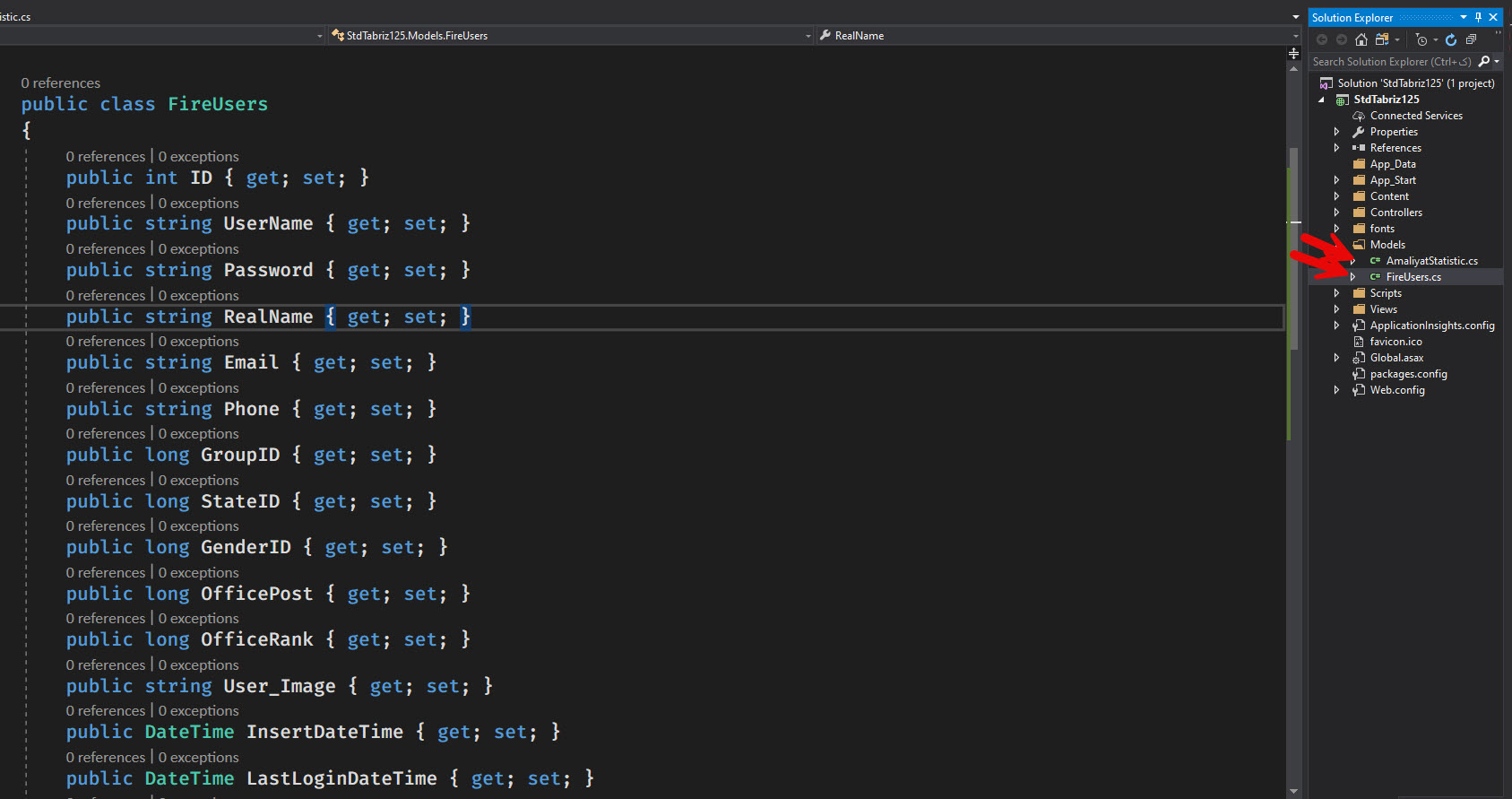
Task: Expand the Controllers folder
Action: 1336,213
